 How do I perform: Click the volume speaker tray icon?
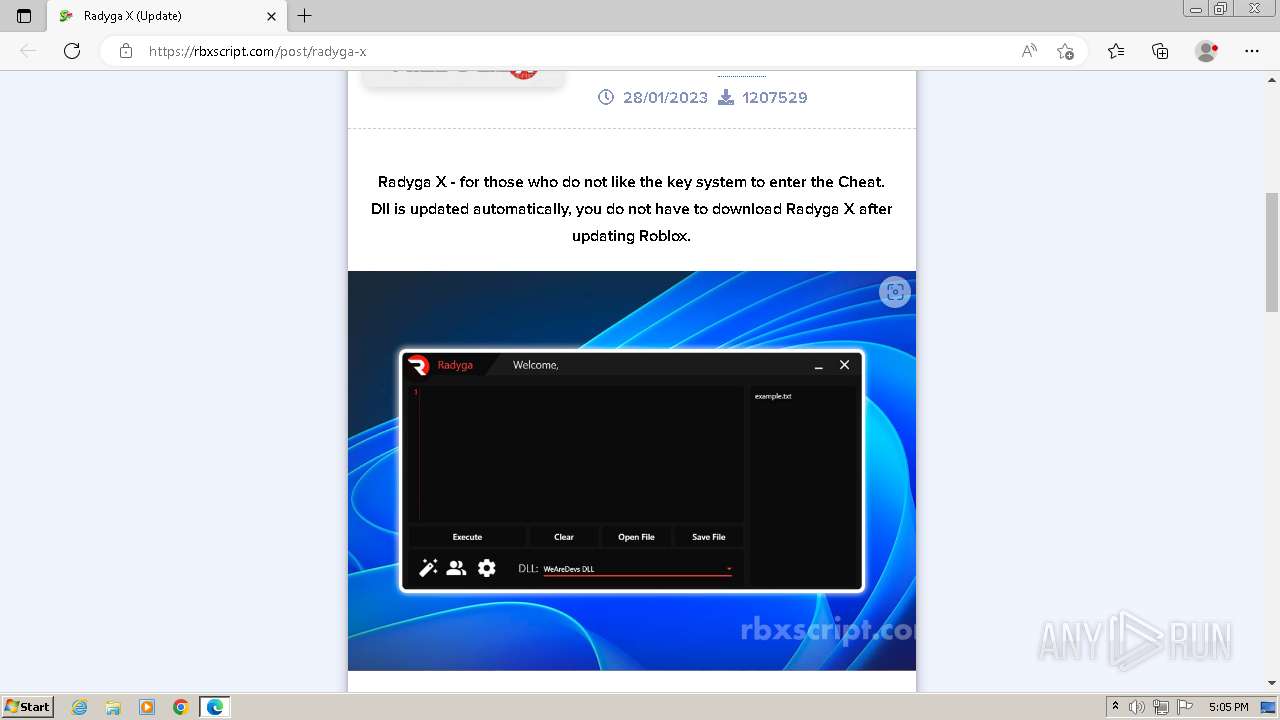click(x=1137, y=707)
